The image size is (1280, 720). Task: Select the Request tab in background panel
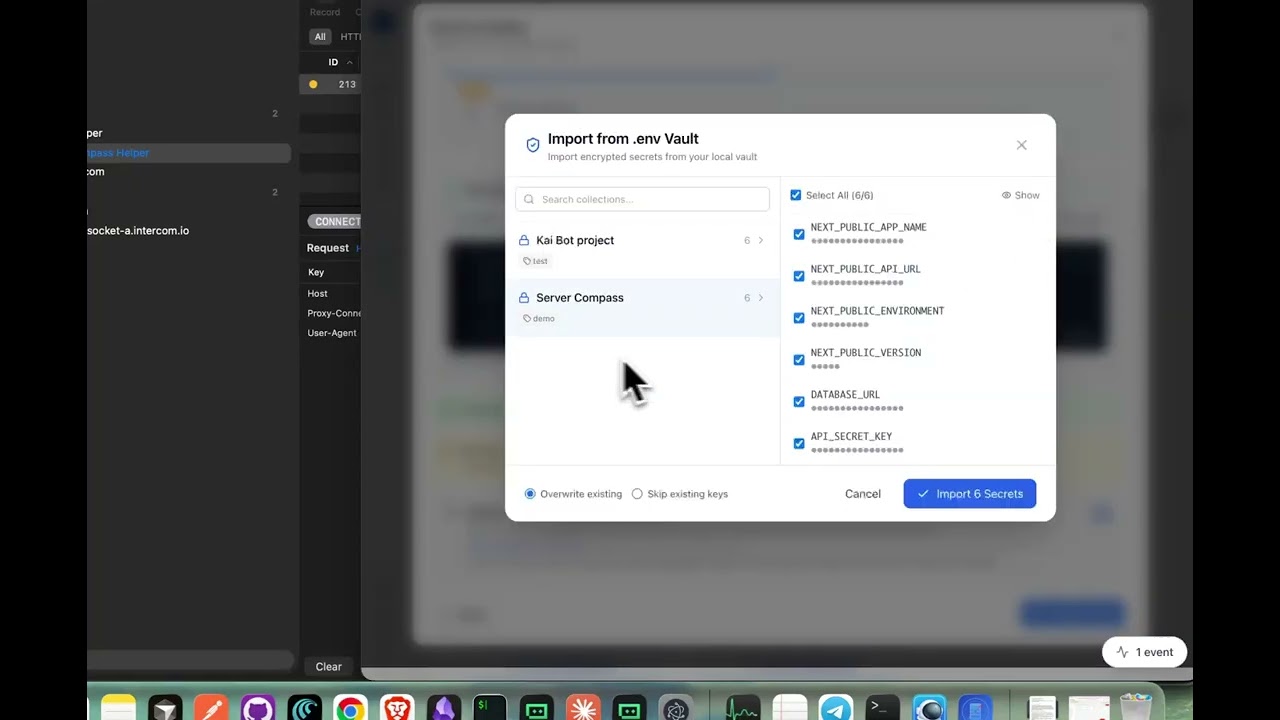tap(328, 248)
